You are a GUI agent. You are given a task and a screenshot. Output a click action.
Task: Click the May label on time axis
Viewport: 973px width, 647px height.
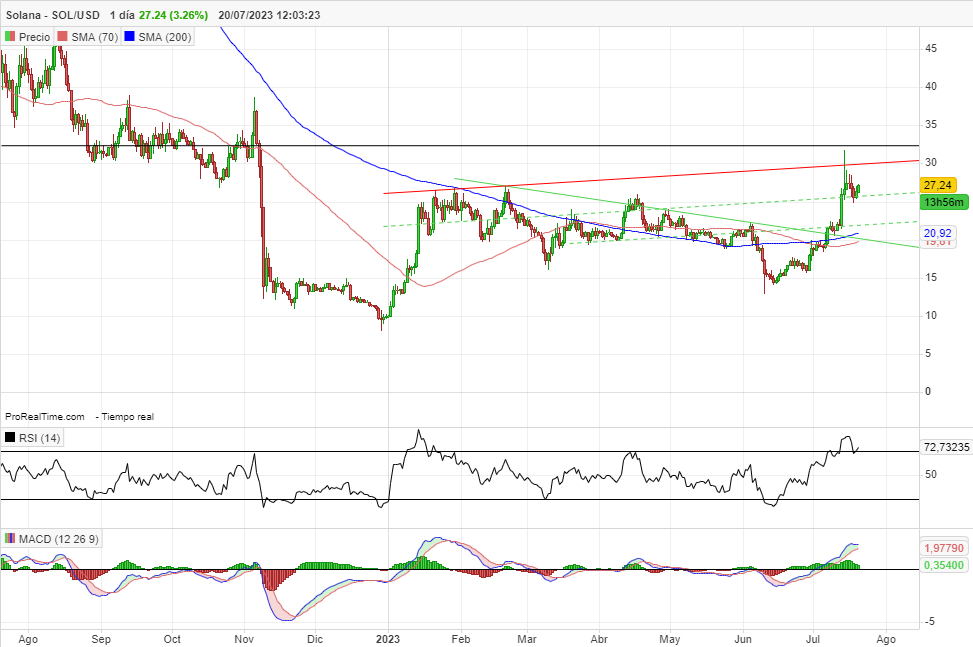point(670,639)
